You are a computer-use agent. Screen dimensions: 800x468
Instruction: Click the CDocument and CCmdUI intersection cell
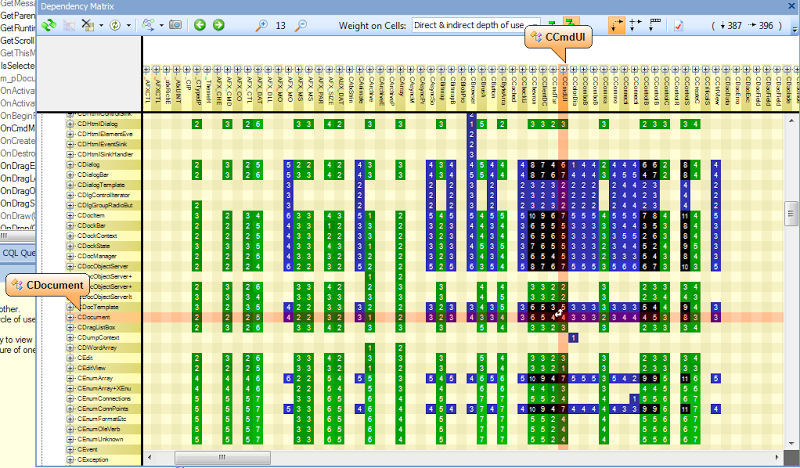point(563,317)
